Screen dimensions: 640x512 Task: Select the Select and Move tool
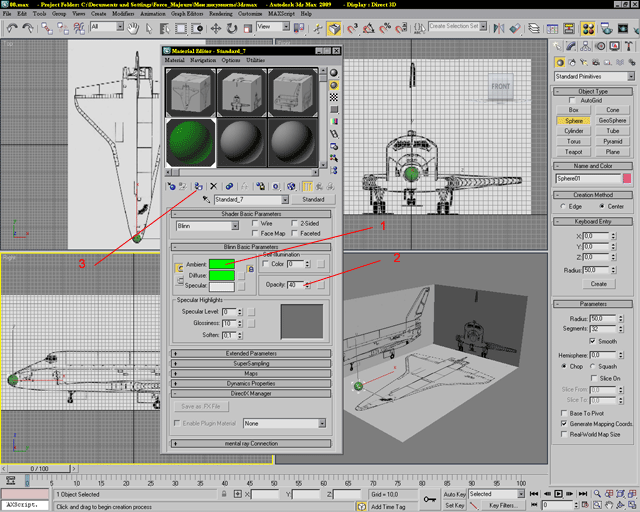pyautogui.click(x=216, y=28)
